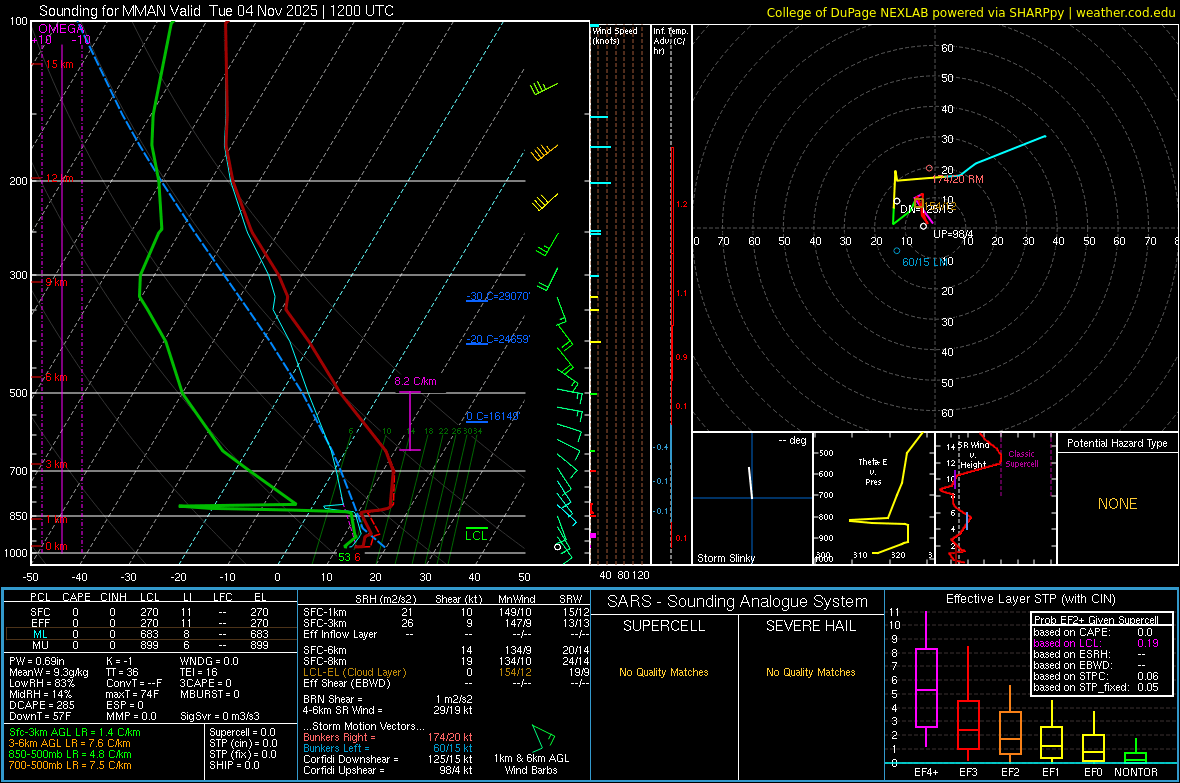Click the 850 pressure label on Skew-T axis

[18, 516]
